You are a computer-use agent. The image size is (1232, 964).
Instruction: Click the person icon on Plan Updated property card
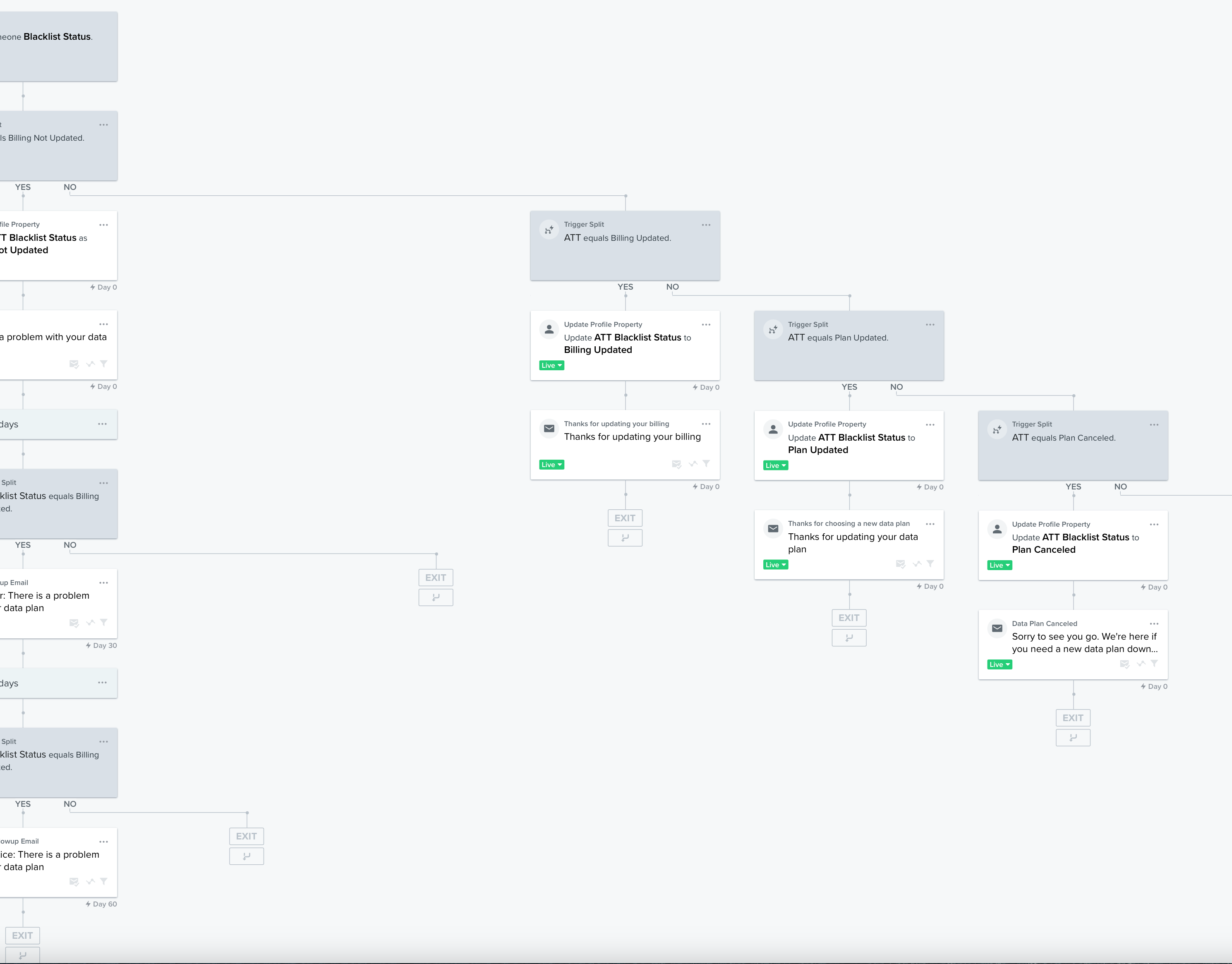(773, 429)
